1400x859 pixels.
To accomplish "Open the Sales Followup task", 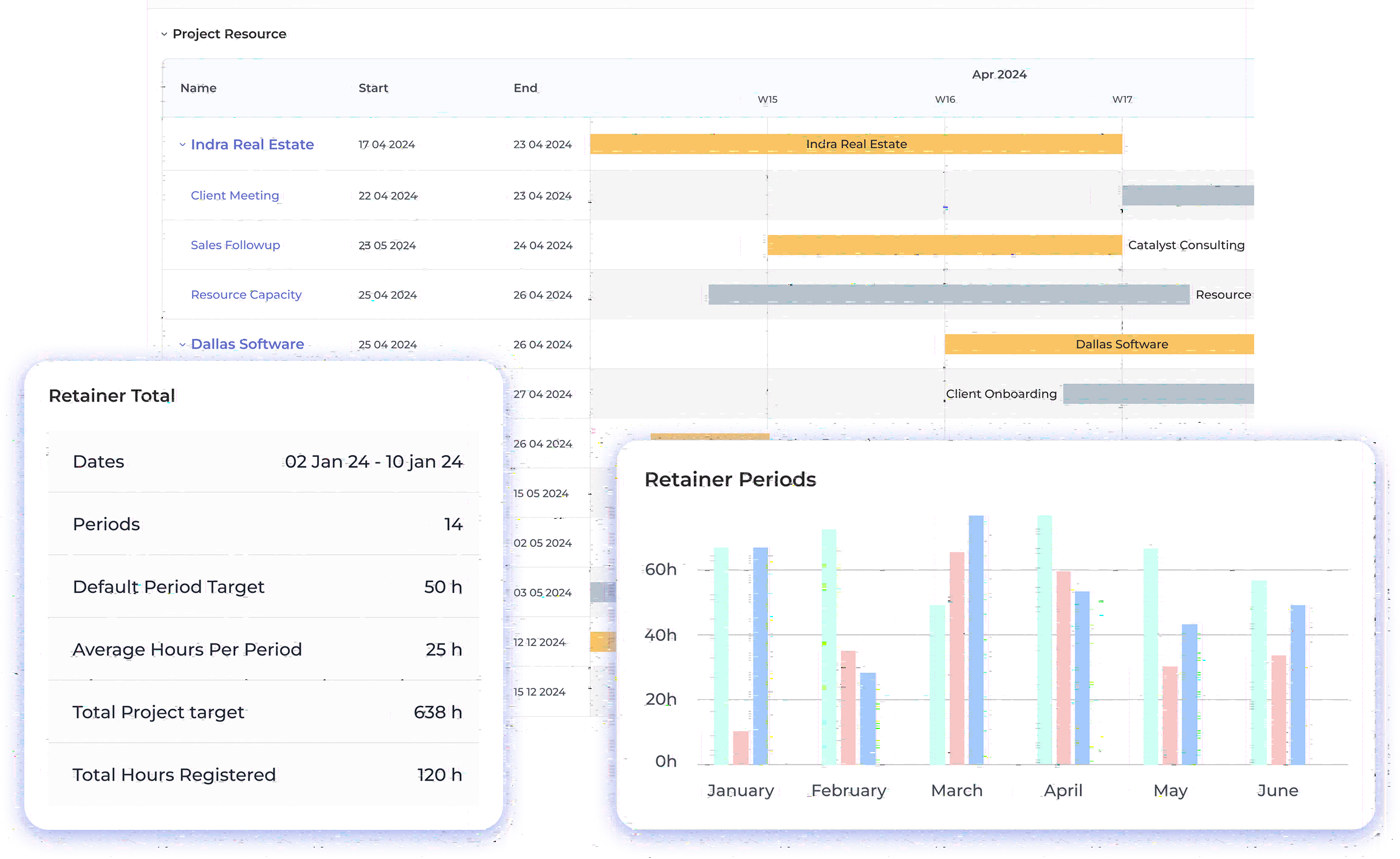I will click(x=235, y=245).
